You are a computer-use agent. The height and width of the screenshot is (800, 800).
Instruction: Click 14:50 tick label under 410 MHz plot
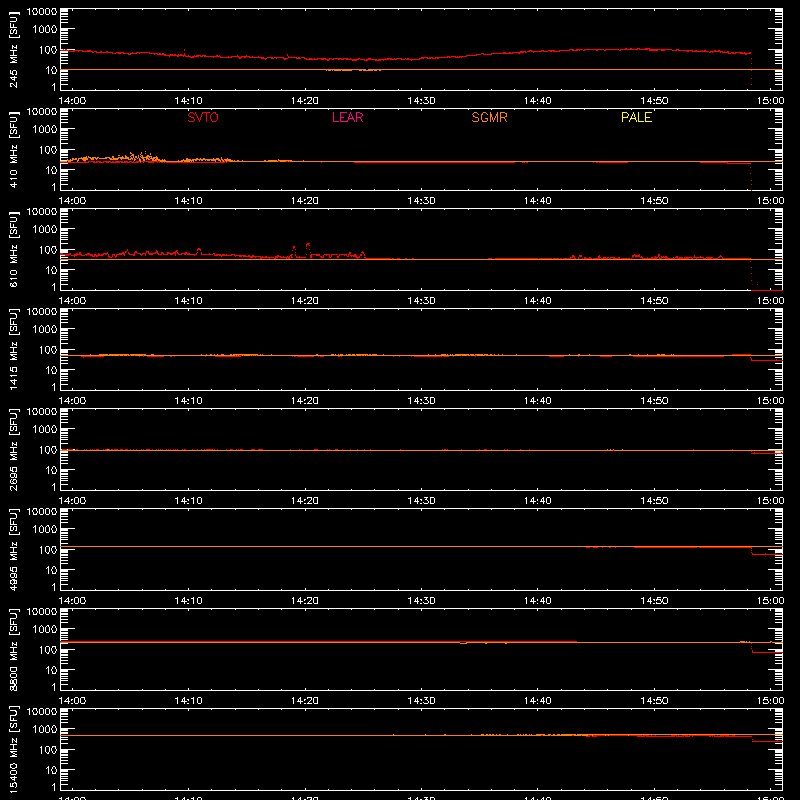tap(654, 201)
